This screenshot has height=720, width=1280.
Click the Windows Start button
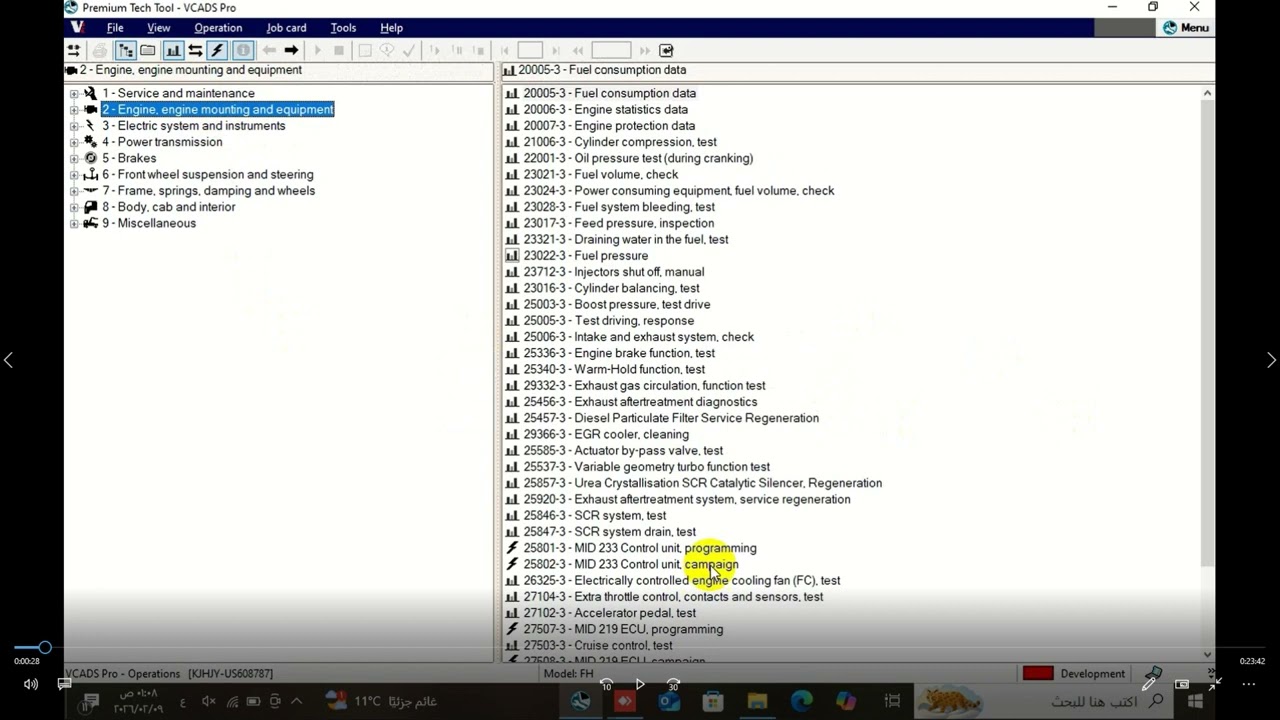click(x=1195, y=702)
